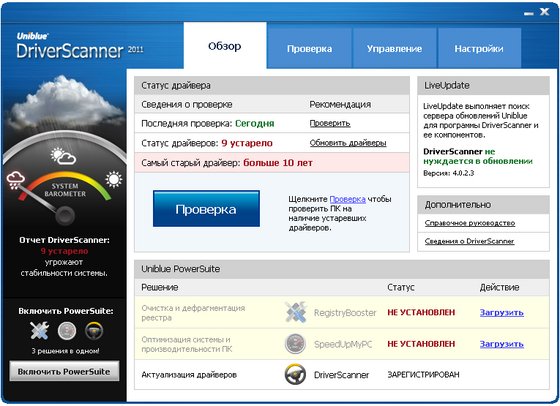The width and height of the screenshot is (560, 406).
Task: Open the Сведения о DriverScanner link
Action: click(x=469, y=241)
